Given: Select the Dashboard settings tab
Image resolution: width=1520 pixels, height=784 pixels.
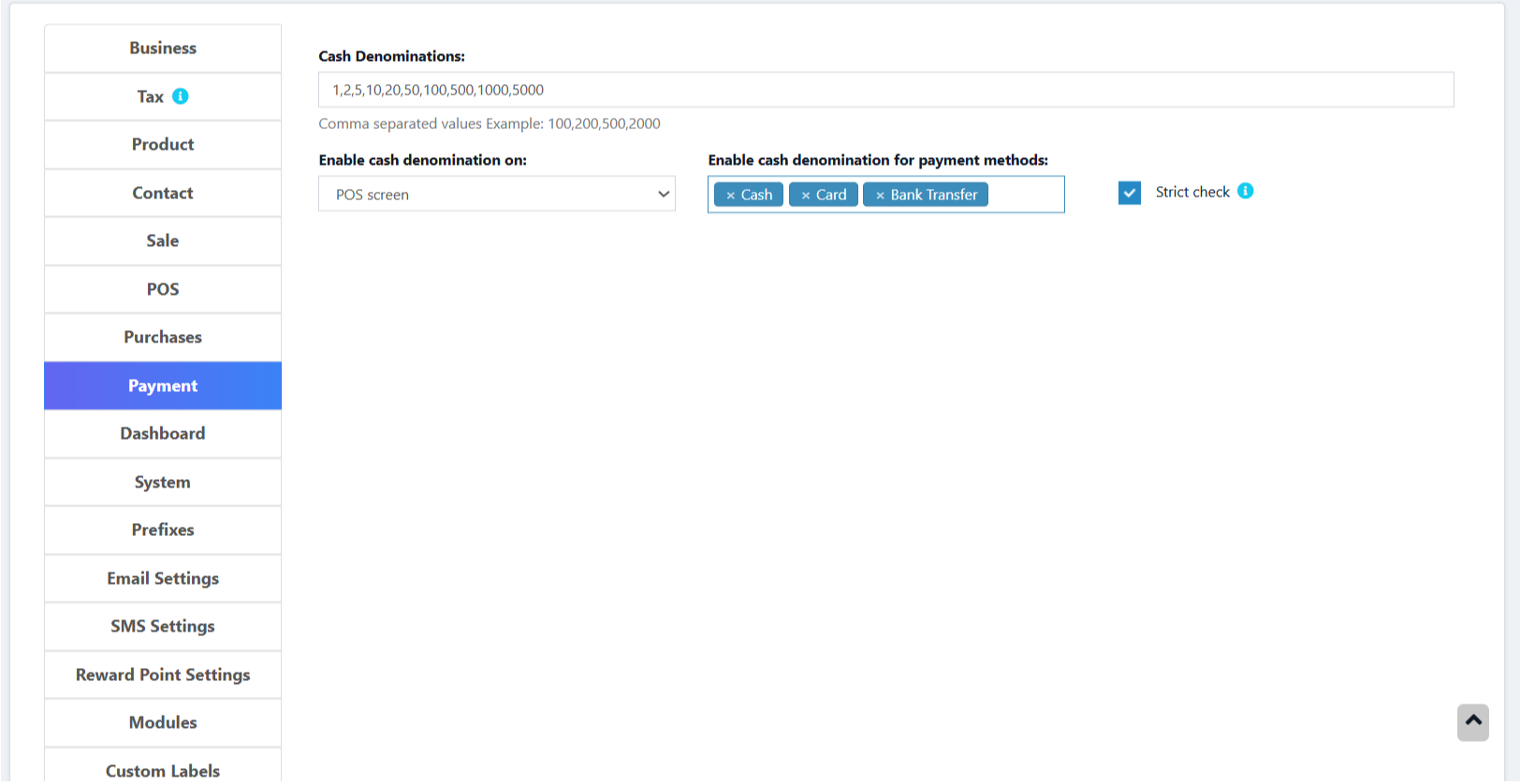Looking at the screenshot, I should (163, 434).
